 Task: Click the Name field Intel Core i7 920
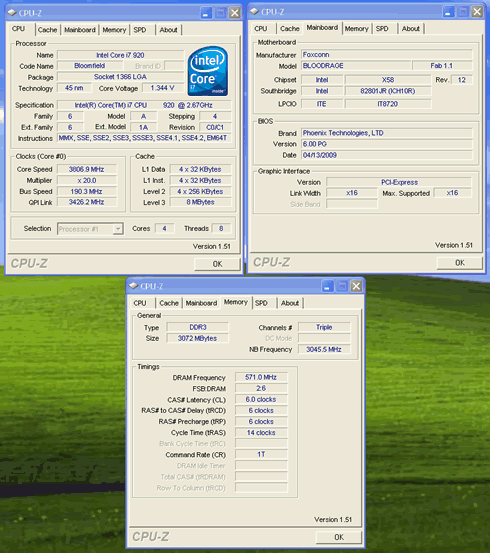click(x=120, y=55)
